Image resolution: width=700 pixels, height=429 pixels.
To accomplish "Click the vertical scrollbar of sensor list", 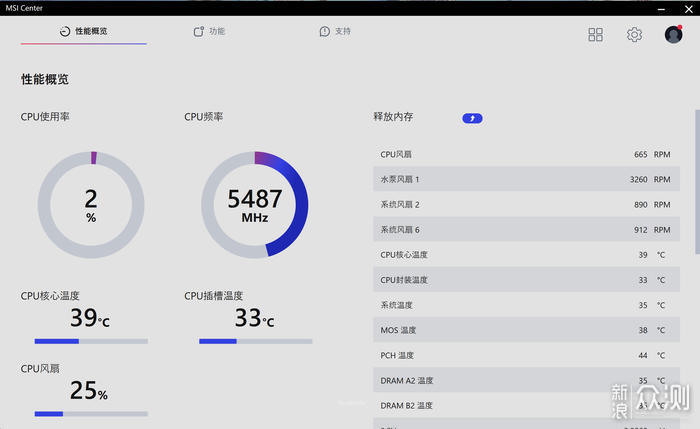I will tap(697, 182).
